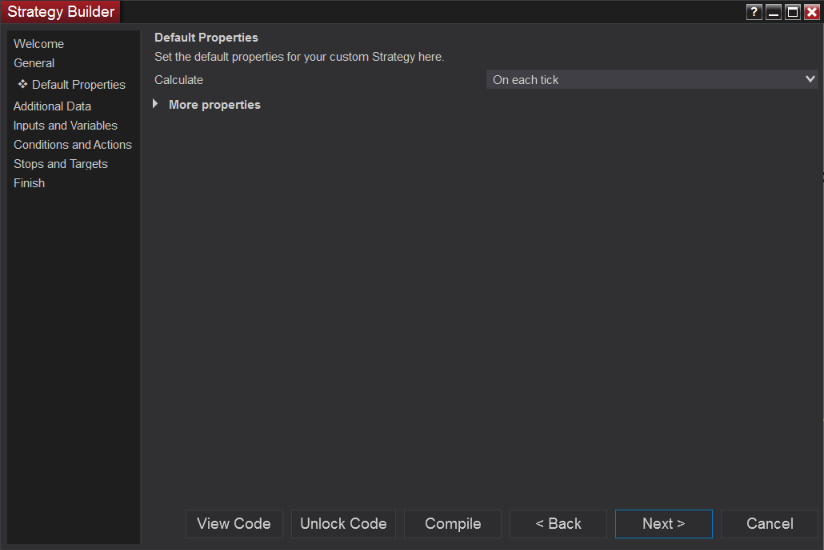The image size is (824, 550).
Task: Click the View Code button
Action: coord(234,524)
